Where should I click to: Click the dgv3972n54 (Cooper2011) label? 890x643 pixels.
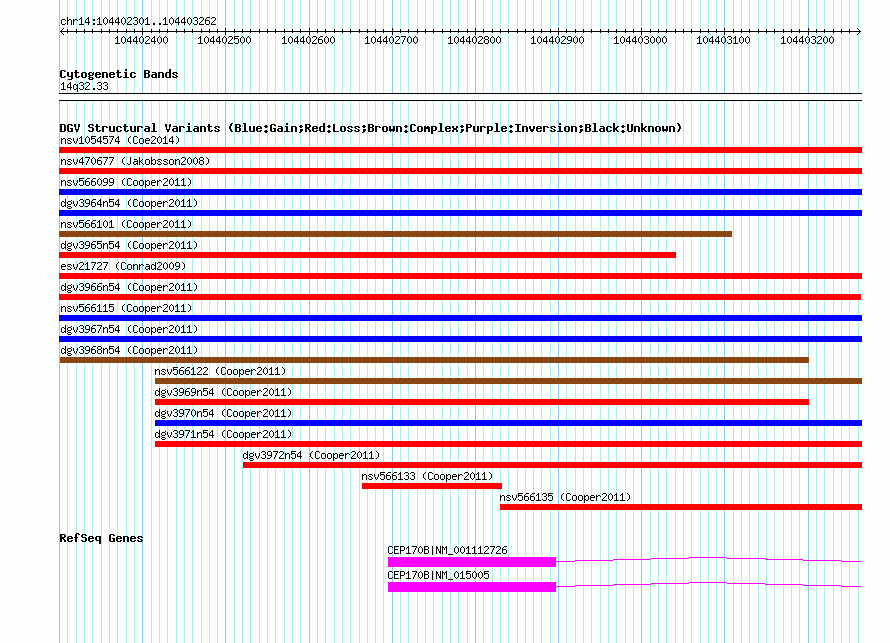coord(311,455)
